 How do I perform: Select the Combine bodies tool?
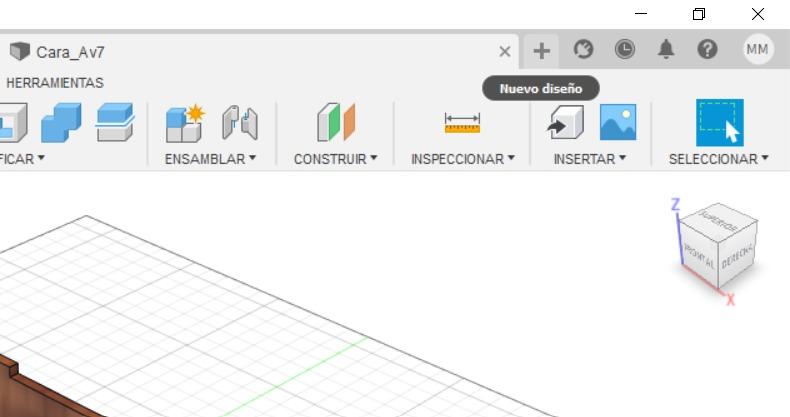click(x=61, y=122)
